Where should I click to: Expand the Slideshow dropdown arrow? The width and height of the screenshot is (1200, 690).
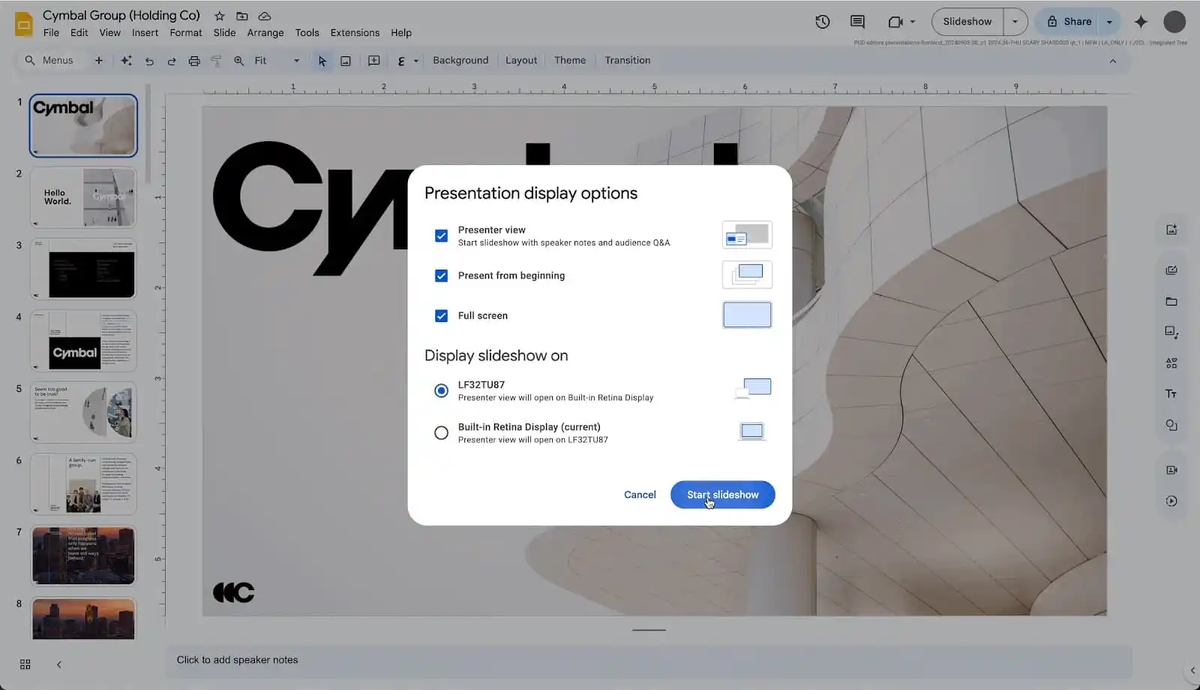1016,21
